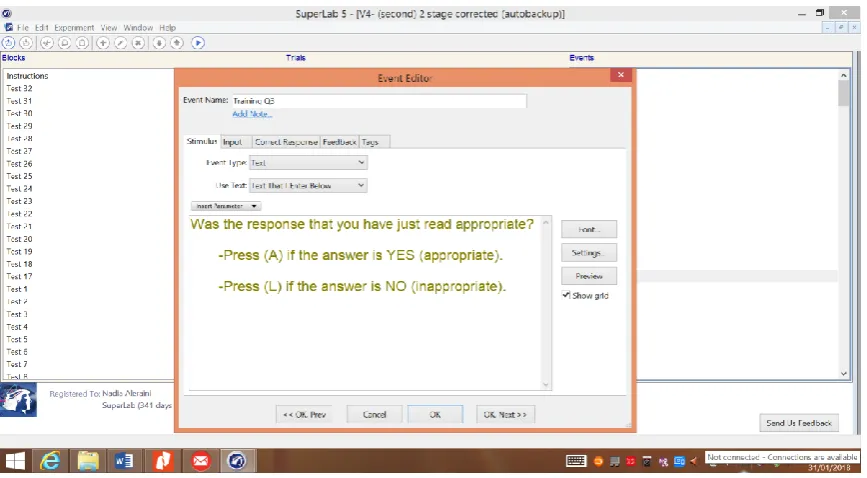Click the Event Name input field
Image resolution: width=867 pixels, height=478 pixels.
point(379,101)
